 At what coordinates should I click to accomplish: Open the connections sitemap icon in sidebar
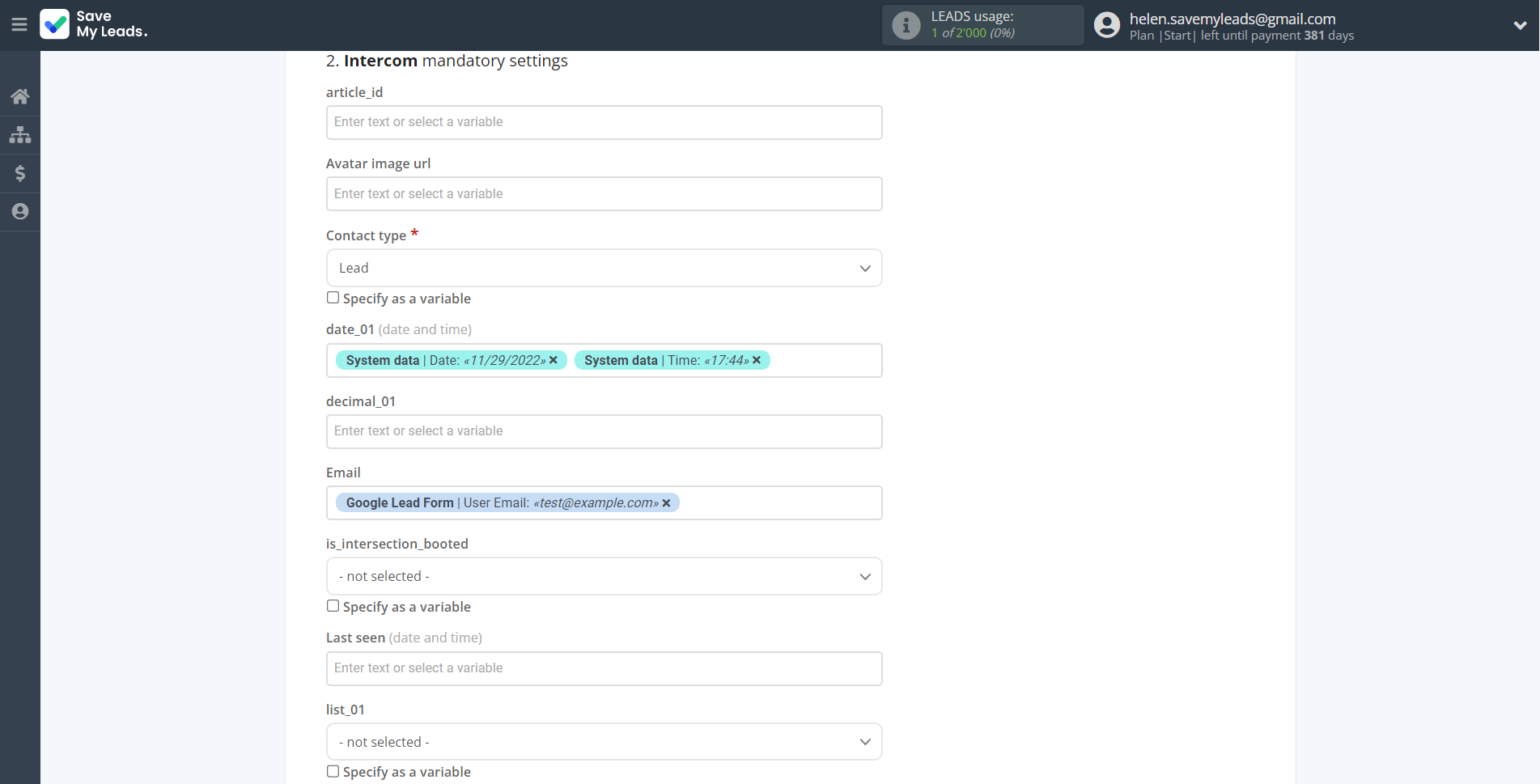[x=20, y=134]
